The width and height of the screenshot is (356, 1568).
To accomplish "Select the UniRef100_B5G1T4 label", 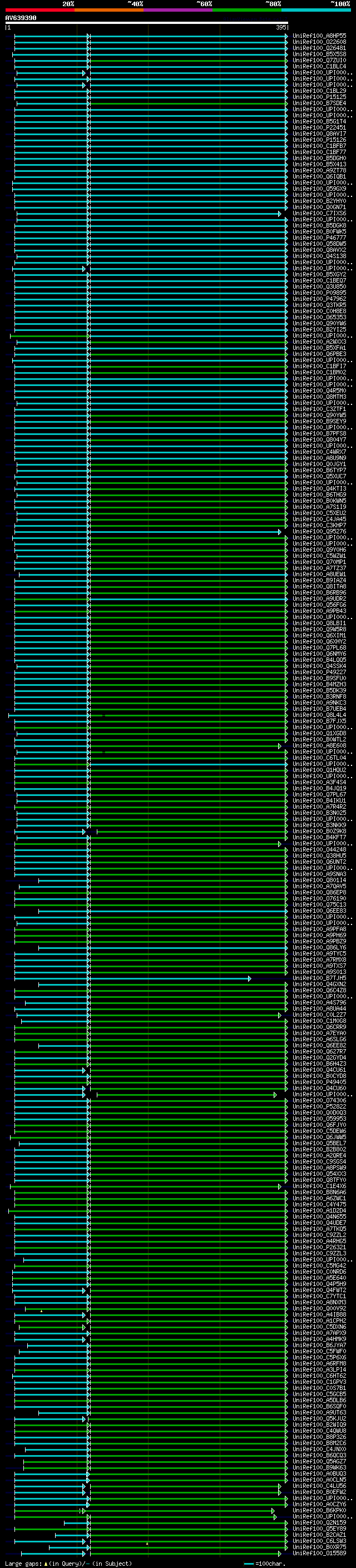I will pyautogui.click(x=319, y=121).
